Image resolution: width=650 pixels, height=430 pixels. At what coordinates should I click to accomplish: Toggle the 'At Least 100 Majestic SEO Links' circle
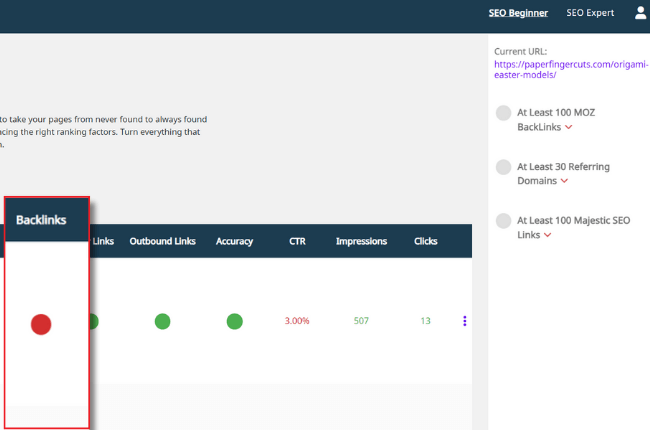tap(503, 220)
